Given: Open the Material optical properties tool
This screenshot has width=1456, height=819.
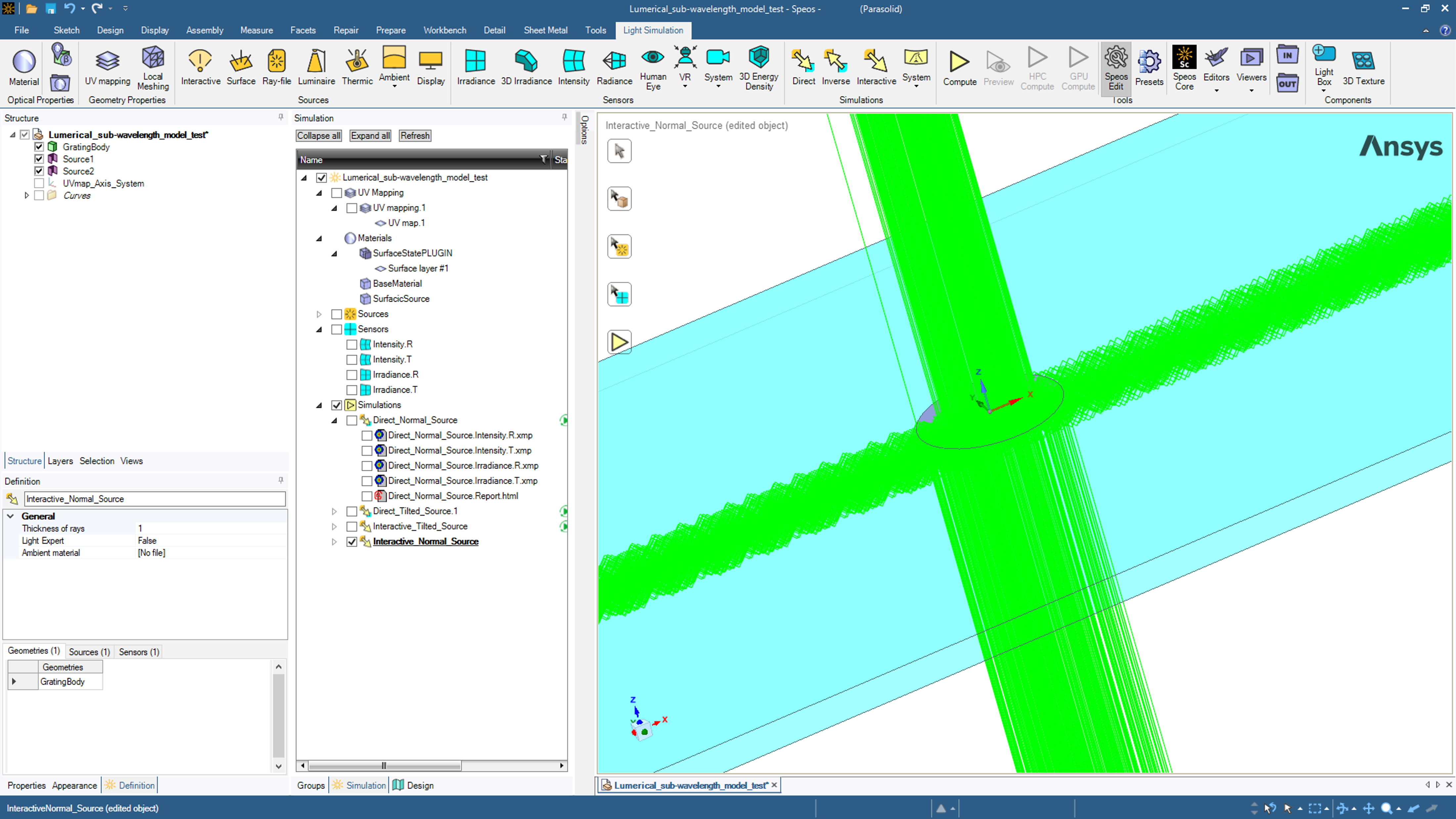Looking at the screenshot, I should [24, 67].
